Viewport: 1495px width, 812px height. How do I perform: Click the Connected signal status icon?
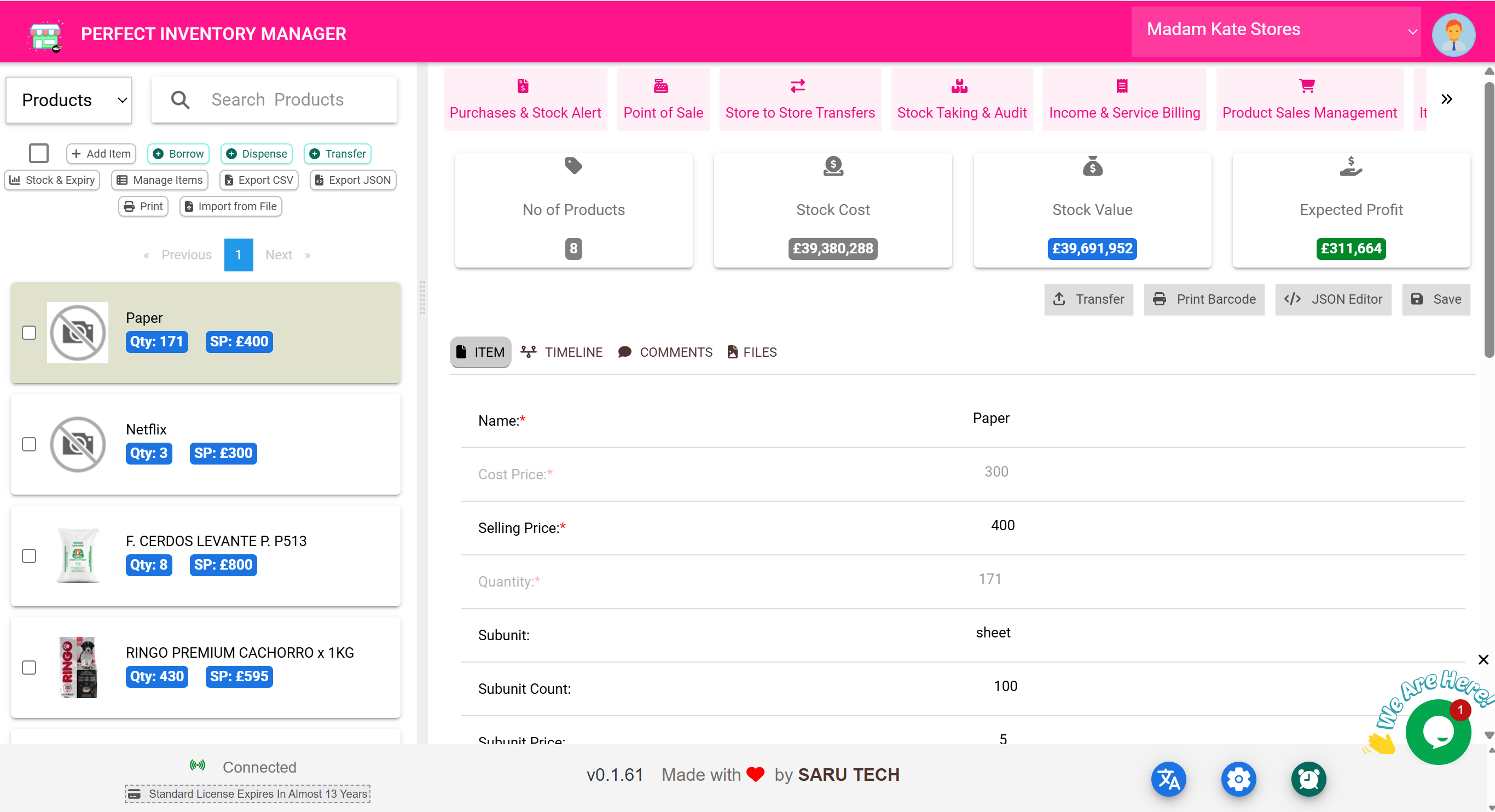point(198,765)
